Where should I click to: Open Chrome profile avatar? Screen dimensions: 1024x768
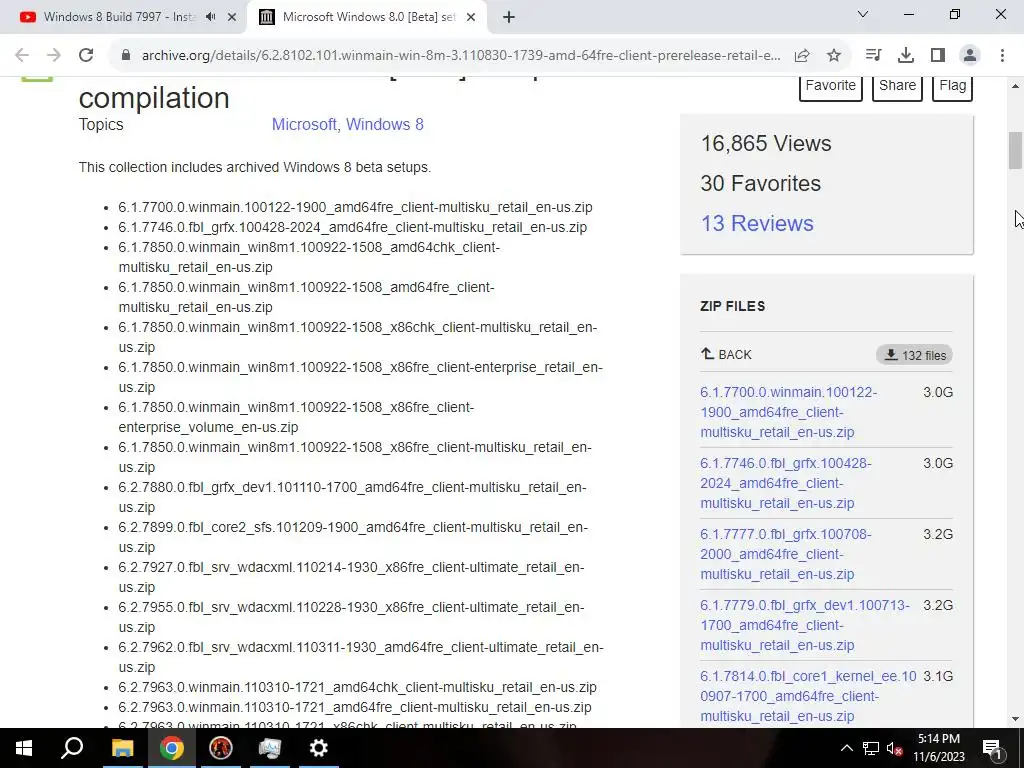(970, 56)
